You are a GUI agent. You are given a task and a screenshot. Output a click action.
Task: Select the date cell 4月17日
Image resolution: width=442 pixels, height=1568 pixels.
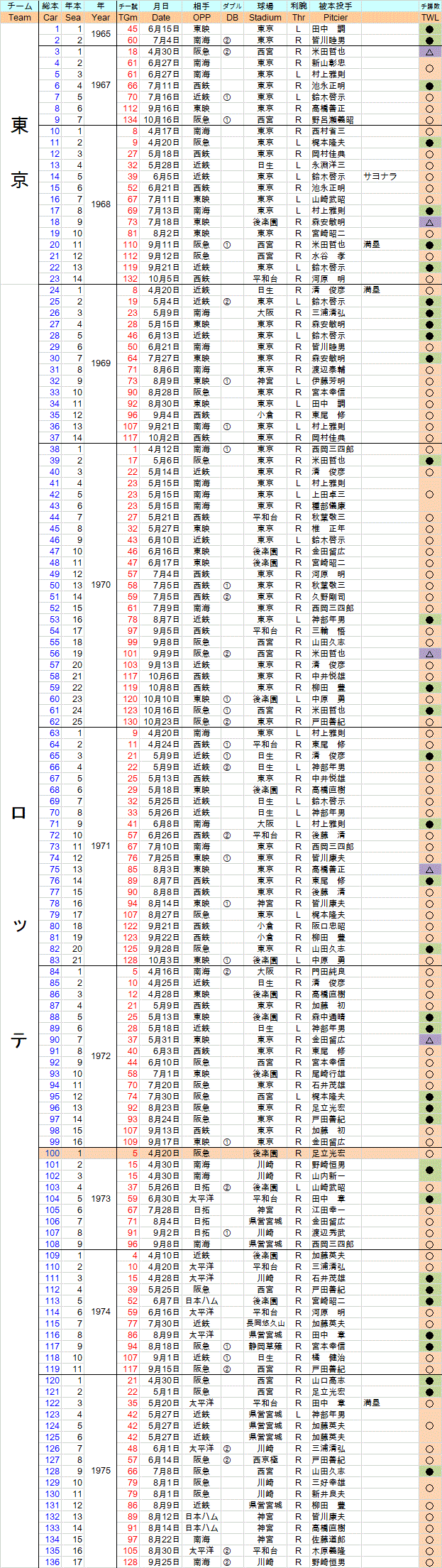[x=161, y=131]
